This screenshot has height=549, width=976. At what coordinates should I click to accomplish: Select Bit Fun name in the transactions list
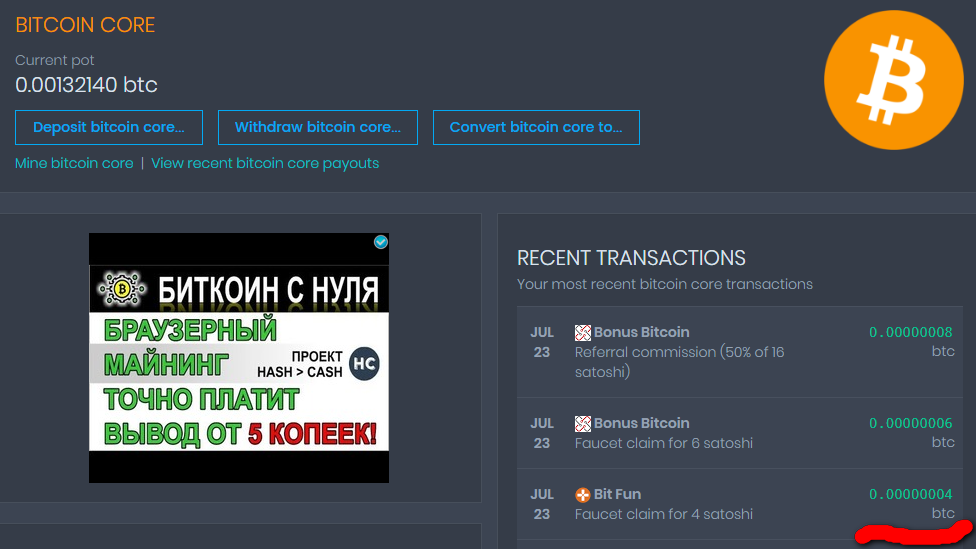[617, 494]
